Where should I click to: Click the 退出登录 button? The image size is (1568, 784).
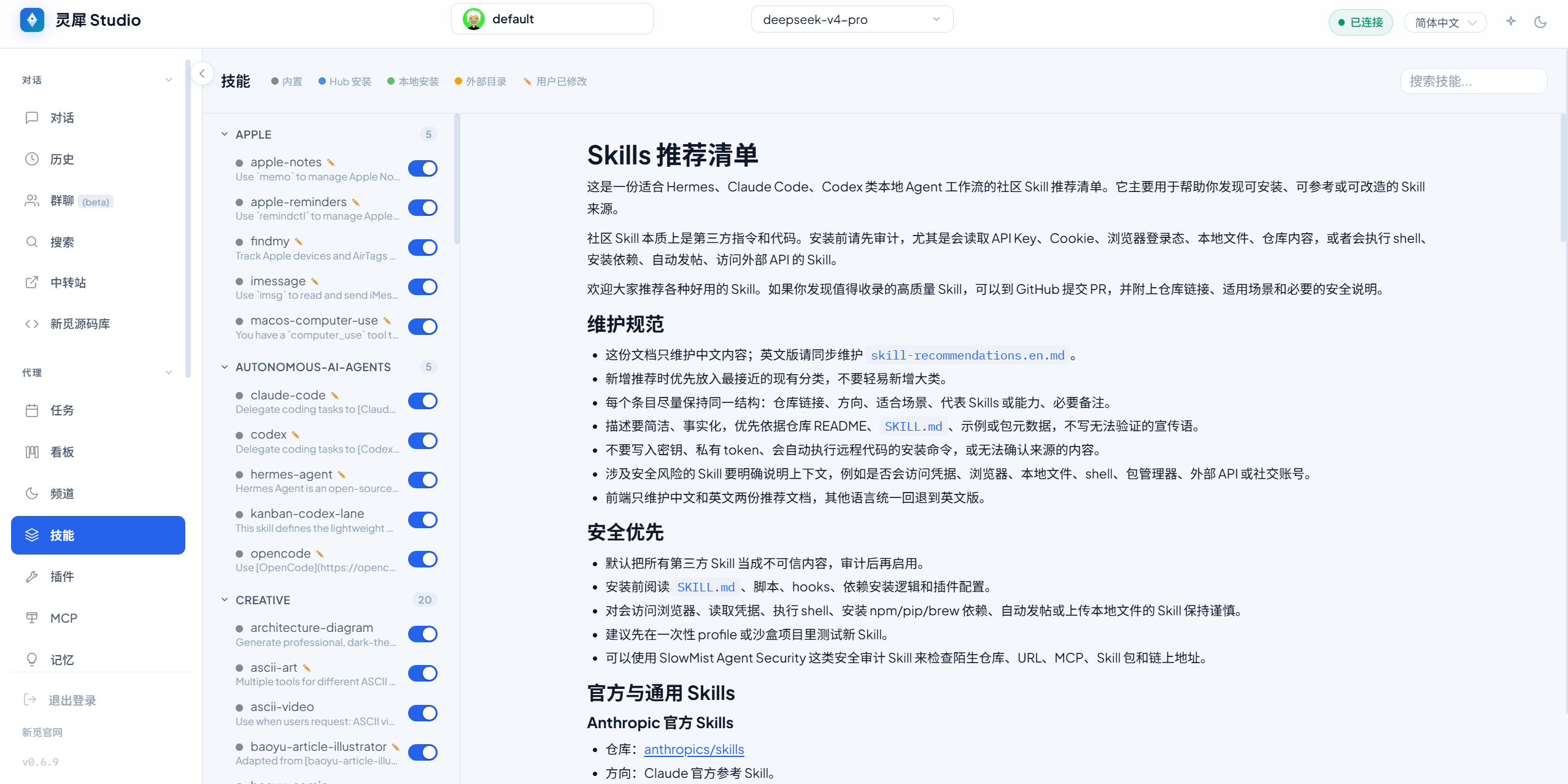pyautogui.click(x=60, y=700)
